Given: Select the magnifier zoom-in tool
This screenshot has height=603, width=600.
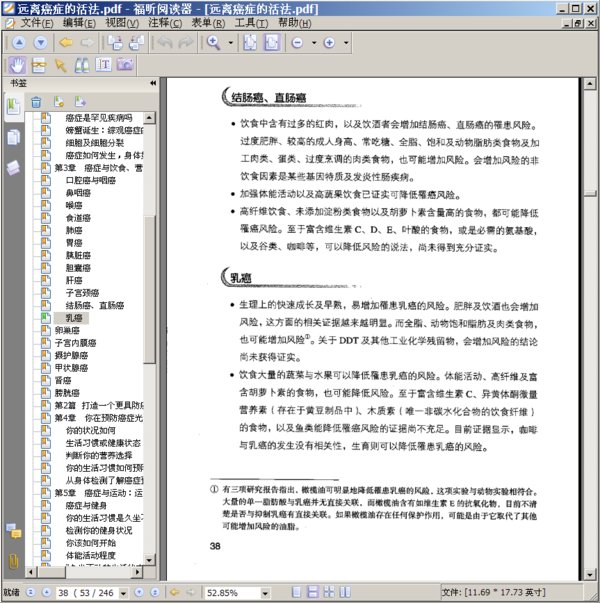Looking at the screenshot, I should coord(213,42).
